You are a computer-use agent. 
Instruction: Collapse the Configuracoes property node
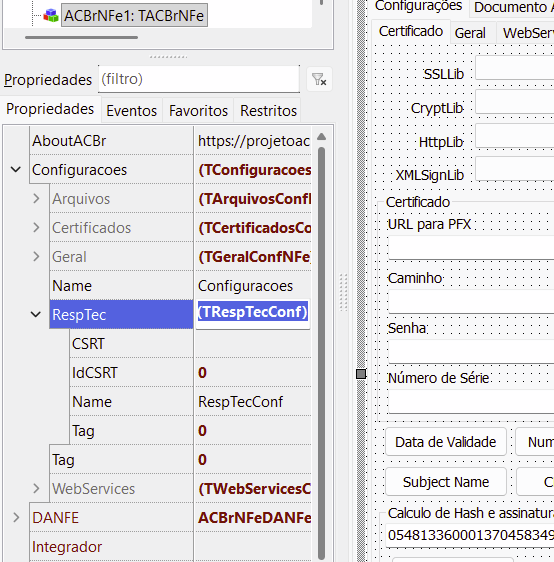(x=15, y=170)
